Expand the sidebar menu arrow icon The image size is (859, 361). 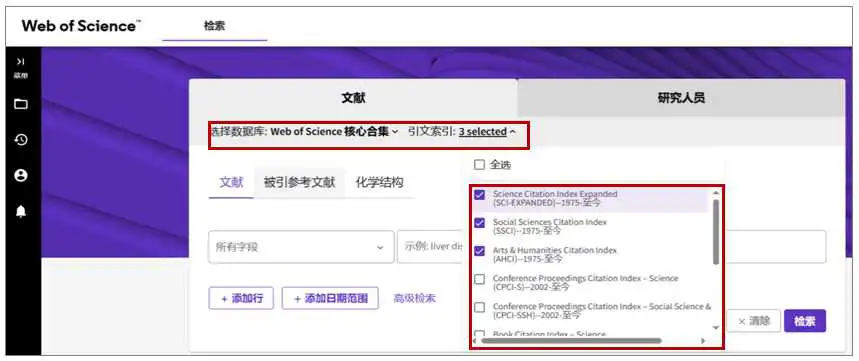point(21,61)
